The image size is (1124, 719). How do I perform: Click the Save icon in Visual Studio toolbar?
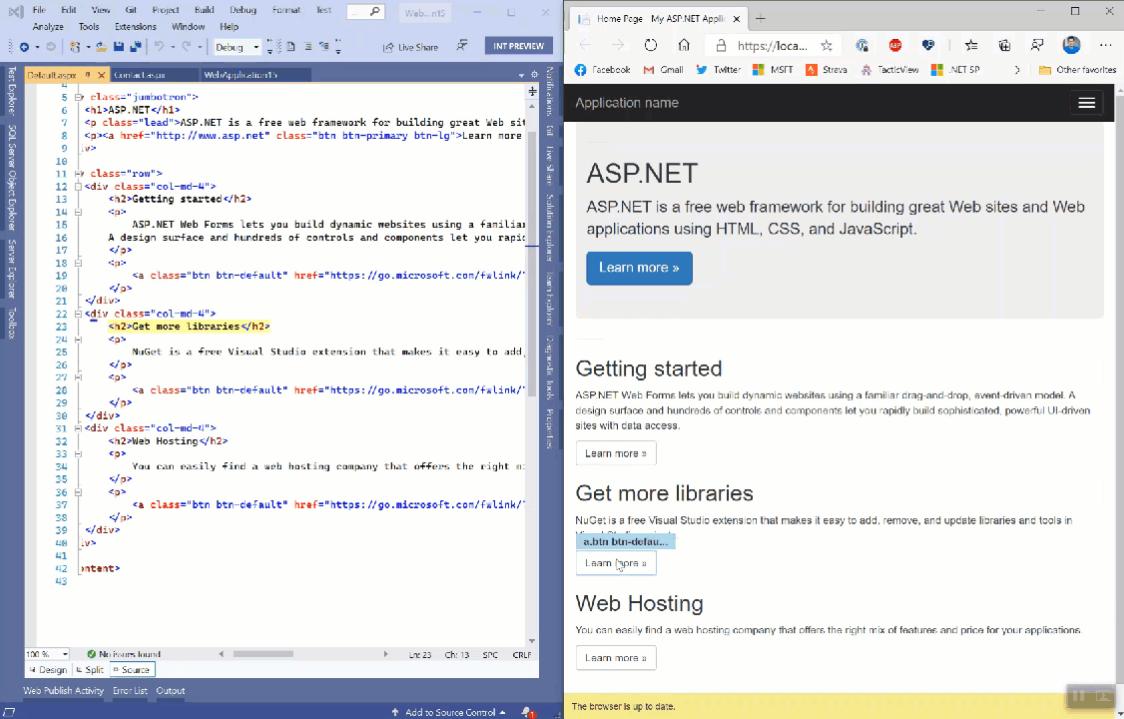118,47
